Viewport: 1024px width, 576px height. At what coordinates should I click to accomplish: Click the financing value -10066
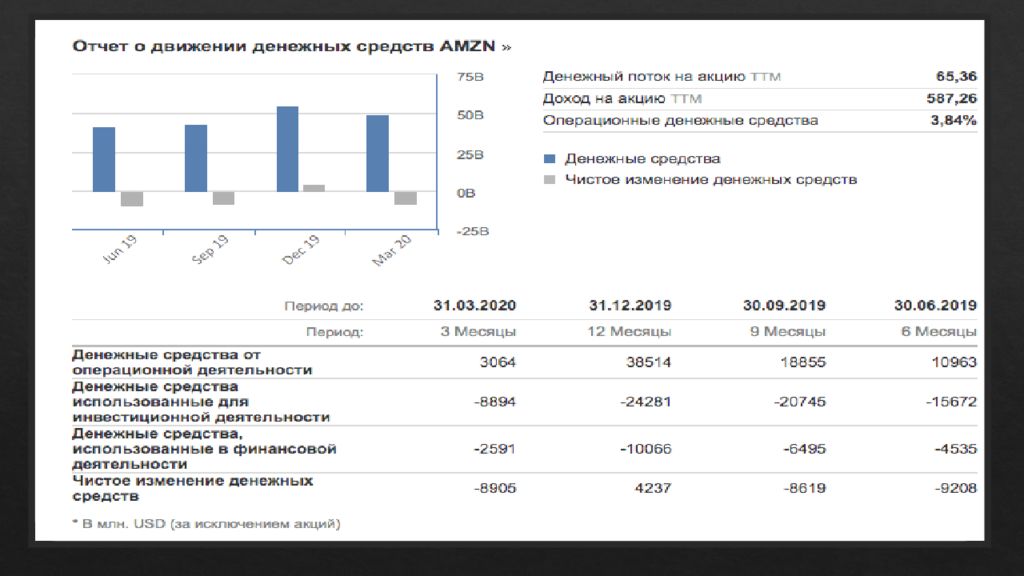(646, 449)
